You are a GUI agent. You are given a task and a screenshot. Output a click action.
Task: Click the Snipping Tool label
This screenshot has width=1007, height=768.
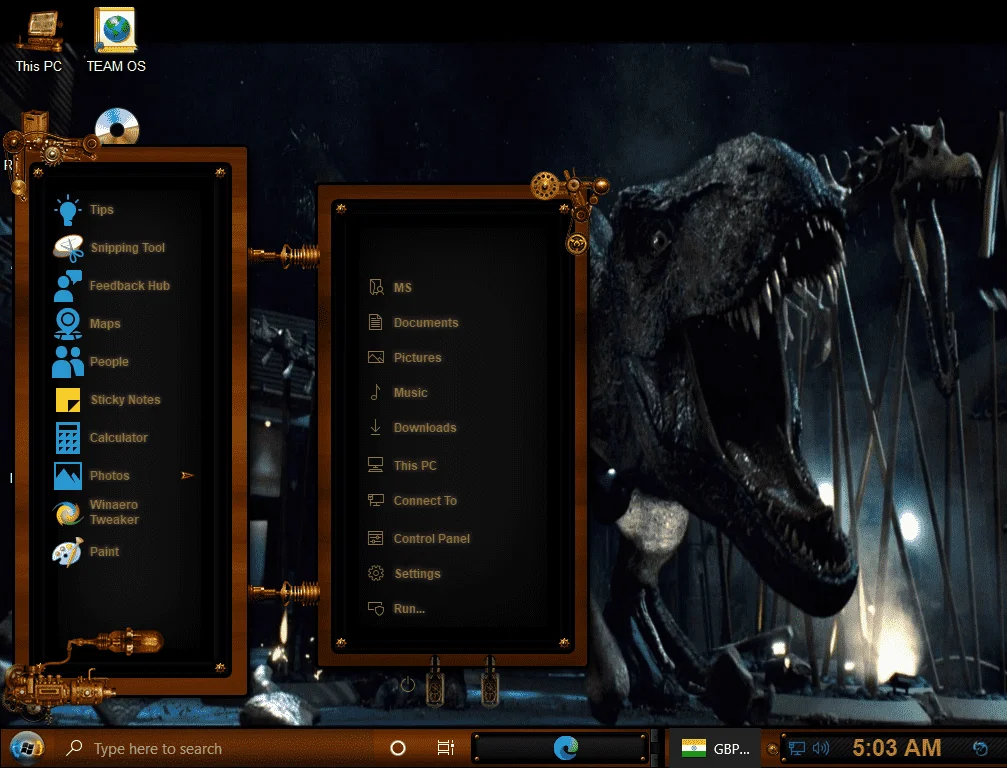(x=128, y=248)
